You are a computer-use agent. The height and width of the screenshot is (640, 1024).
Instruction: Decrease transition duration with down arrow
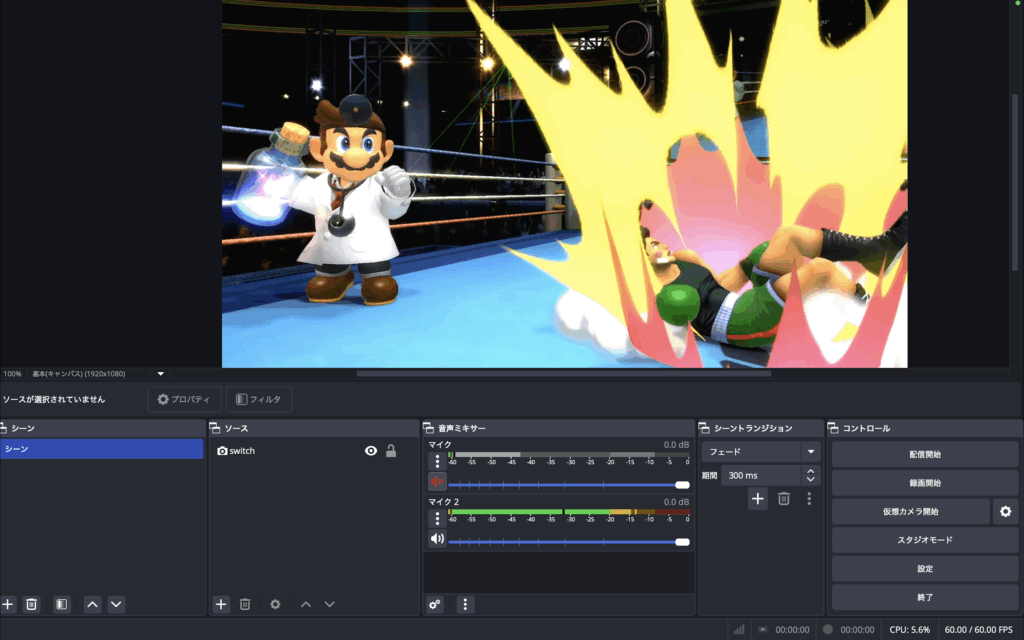tap(810, 480)
